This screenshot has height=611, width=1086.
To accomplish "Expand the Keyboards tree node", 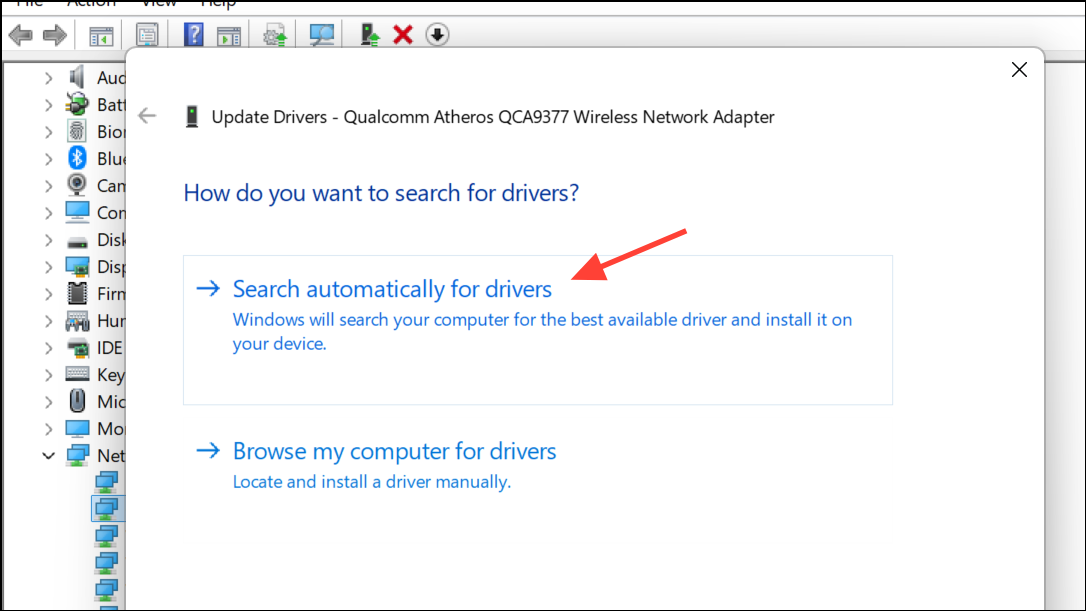I will pyautogui.click(x=48, y=375).
